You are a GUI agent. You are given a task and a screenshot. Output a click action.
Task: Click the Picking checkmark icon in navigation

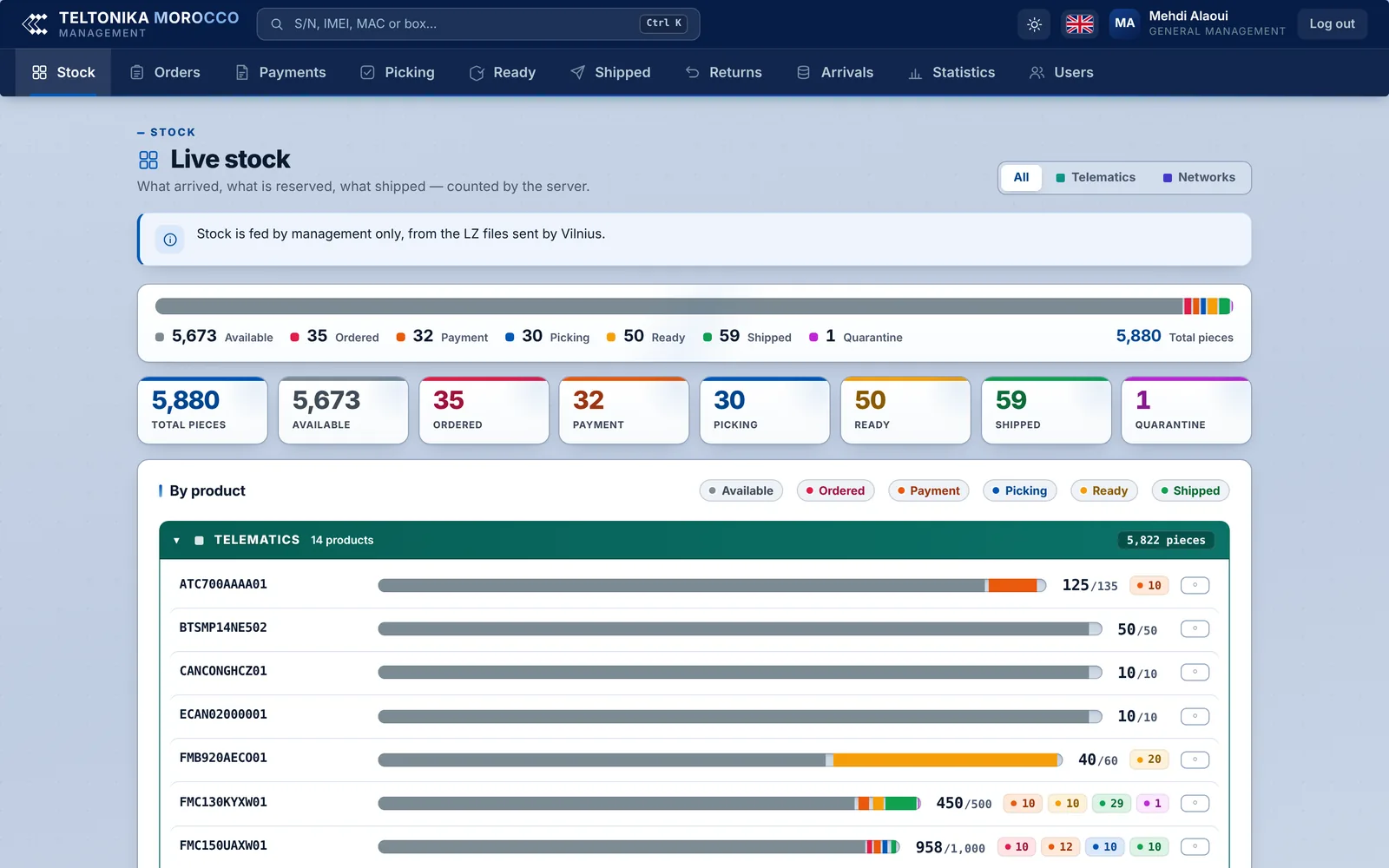tap(368, 73)
